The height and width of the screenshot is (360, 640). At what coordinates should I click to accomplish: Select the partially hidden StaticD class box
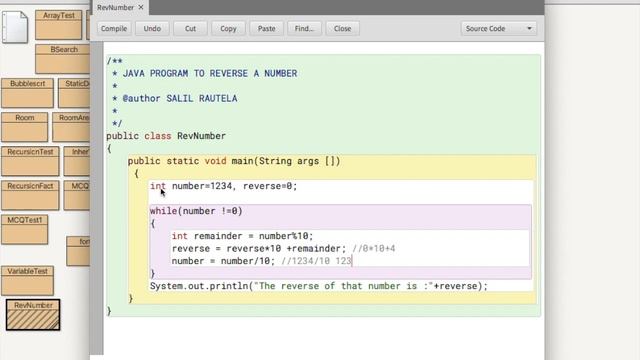pos(74,93)
